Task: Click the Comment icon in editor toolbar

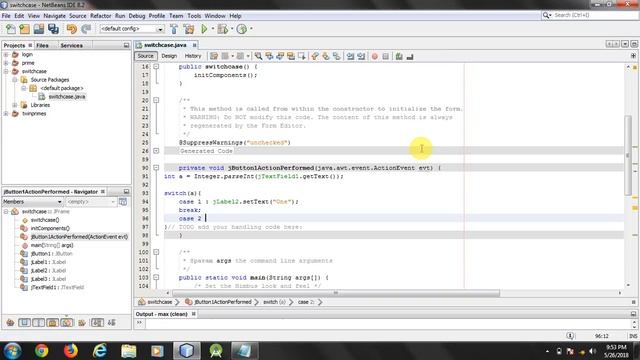Action: click(399, 56)
